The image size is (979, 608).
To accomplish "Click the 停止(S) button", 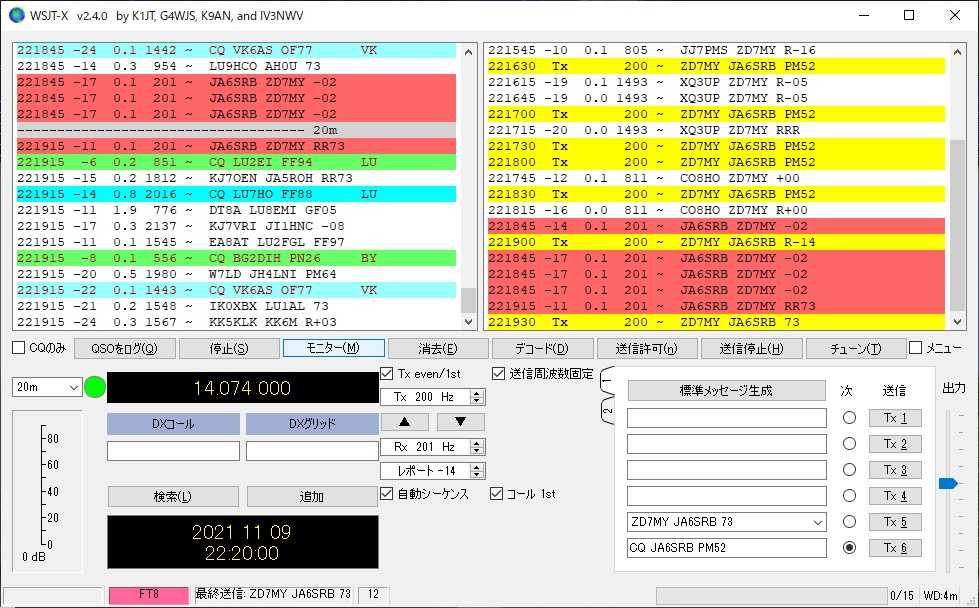I will pos(229,348).
